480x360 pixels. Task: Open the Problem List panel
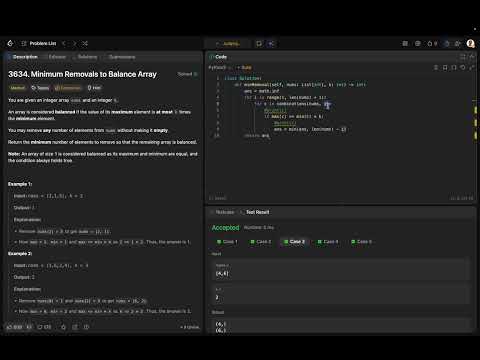coord(39,43)
